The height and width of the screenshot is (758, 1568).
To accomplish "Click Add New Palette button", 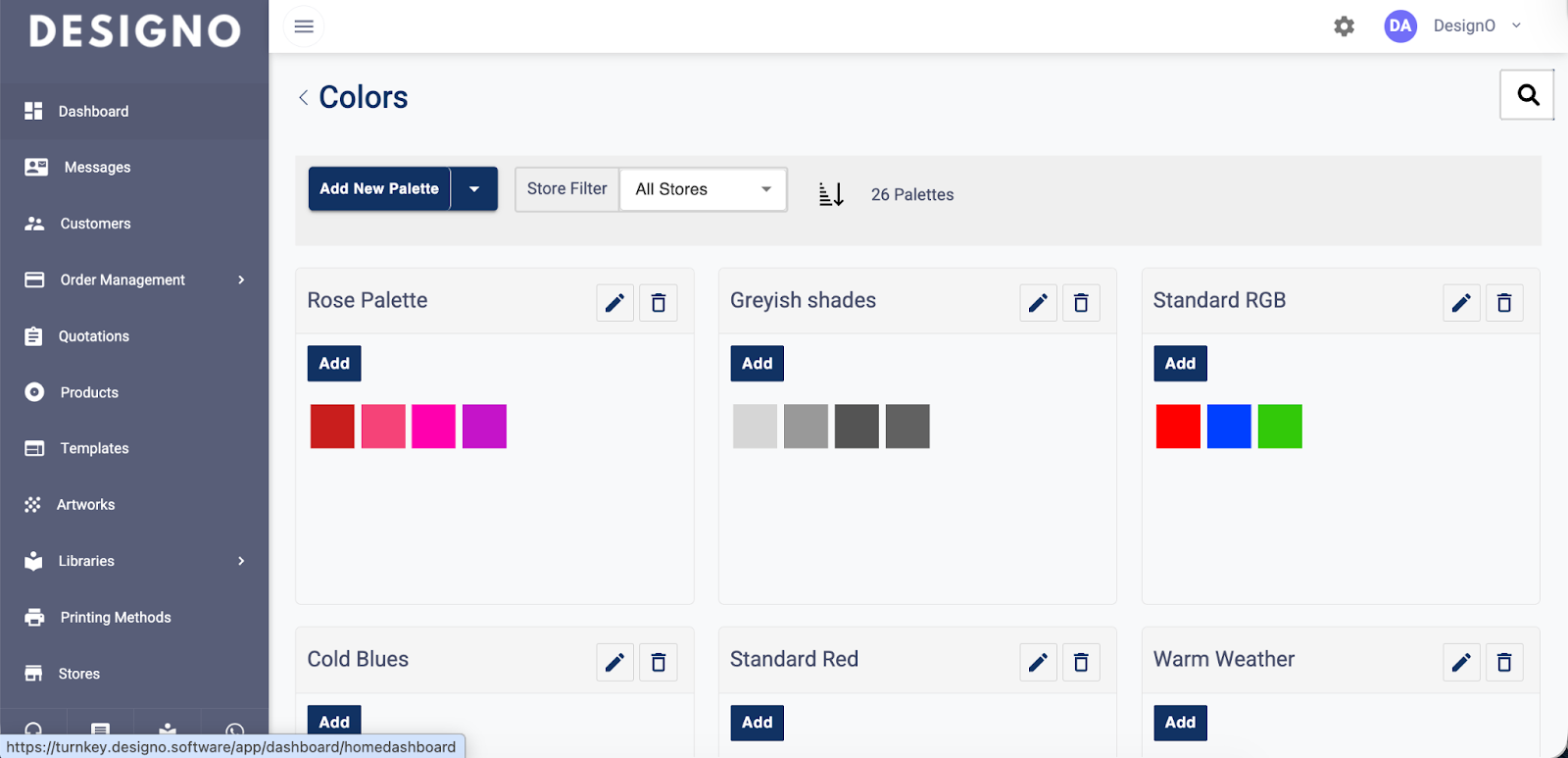I will 379,189.
